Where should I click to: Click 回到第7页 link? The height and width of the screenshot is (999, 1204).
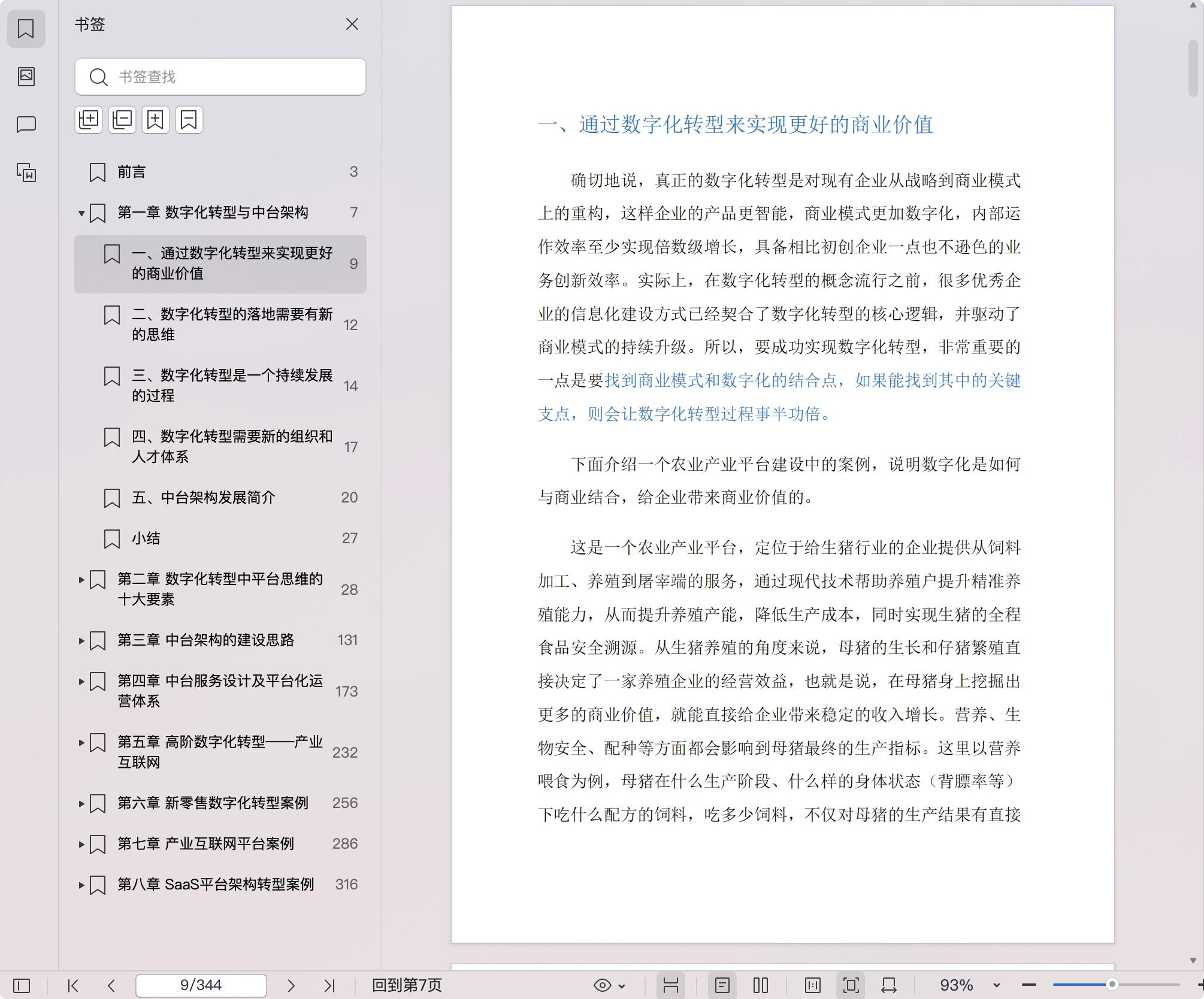coord(407,985)
